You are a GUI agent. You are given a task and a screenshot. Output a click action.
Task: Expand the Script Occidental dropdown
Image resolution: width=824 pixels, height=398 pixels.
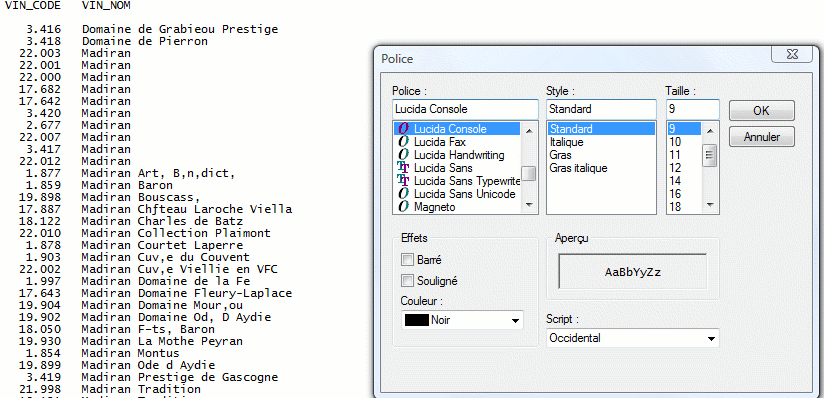[633, 338]
